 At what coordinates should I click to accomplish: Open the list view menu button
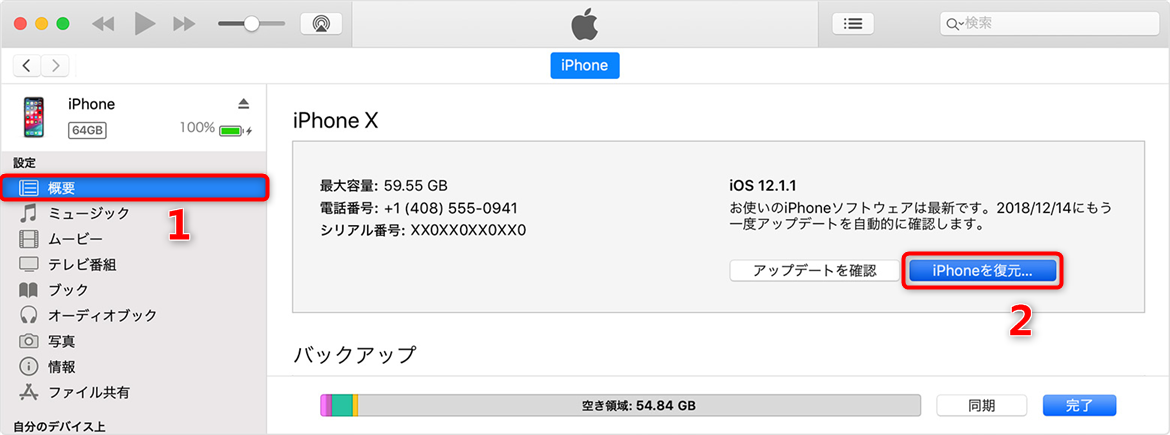pos(853,24)
